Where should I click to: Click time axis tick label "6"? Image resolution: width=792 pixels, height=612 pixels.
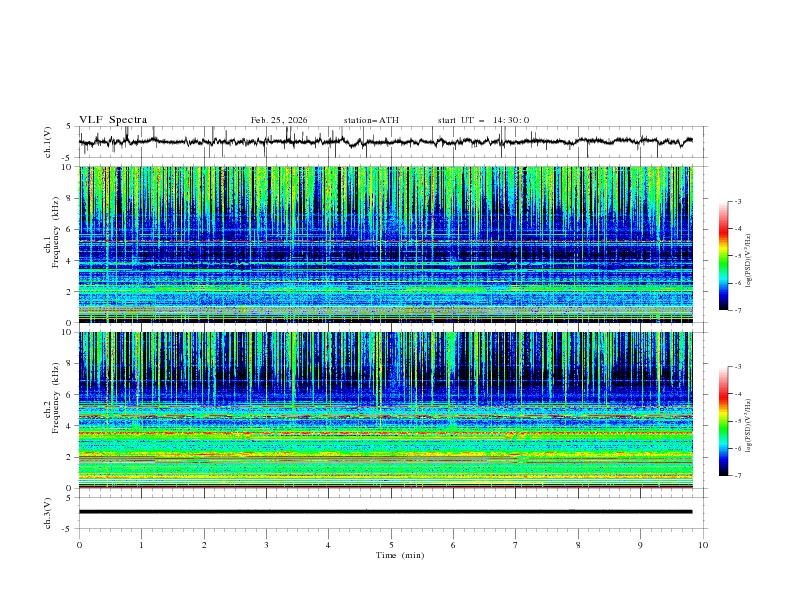tap(453, 545)
